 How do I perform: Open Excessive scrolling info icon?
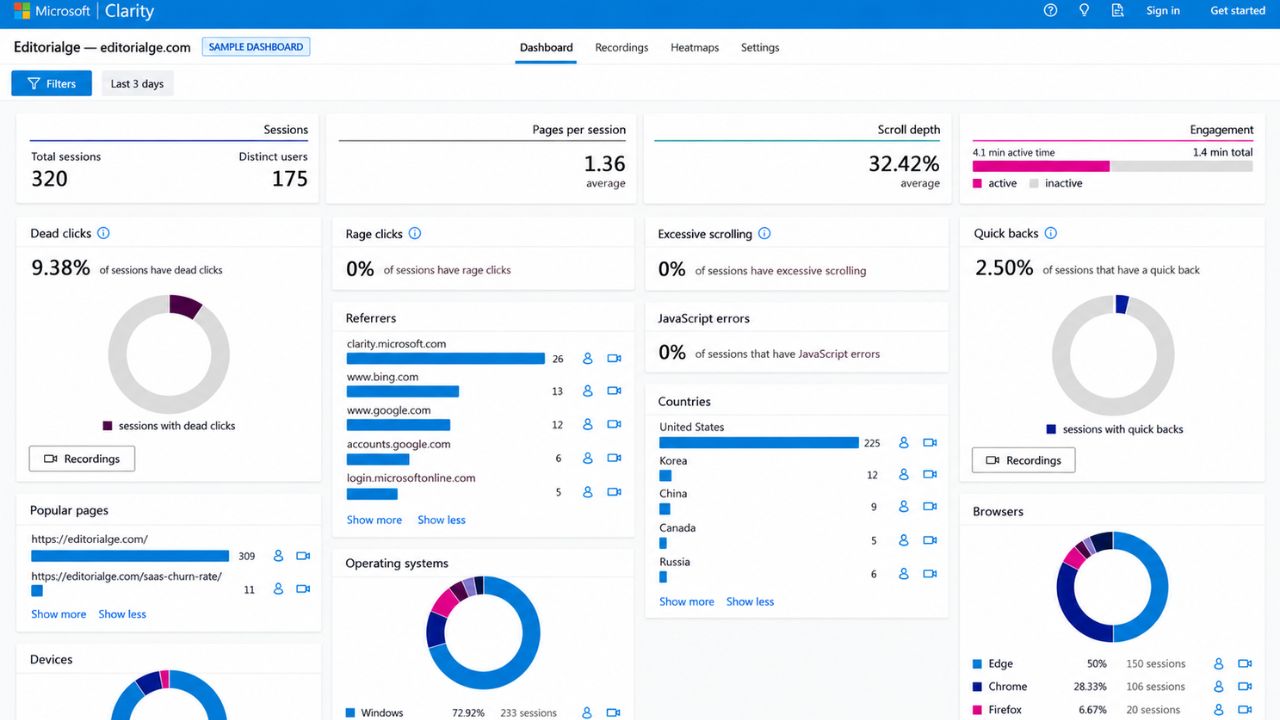tap(764, 233)
